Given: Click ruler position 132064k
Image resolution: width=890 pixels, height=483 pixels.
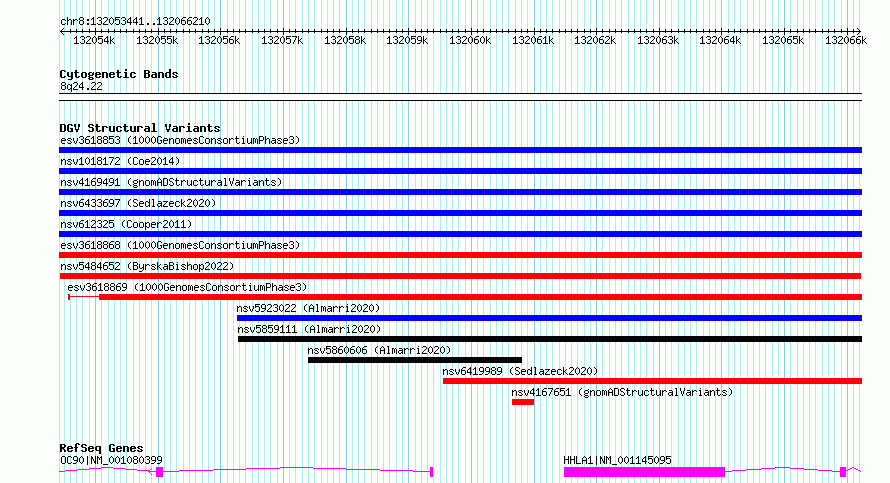Looking at the screenshot, I should [720, 40].
